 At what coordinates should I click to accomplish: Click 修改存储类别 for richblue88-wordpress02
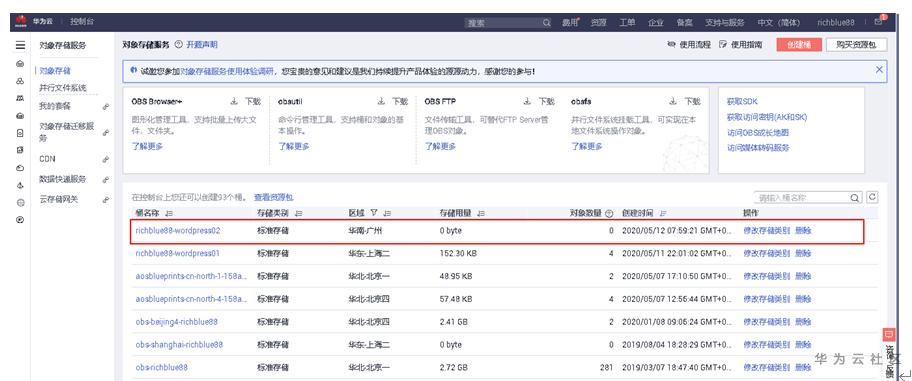(767, 230)
